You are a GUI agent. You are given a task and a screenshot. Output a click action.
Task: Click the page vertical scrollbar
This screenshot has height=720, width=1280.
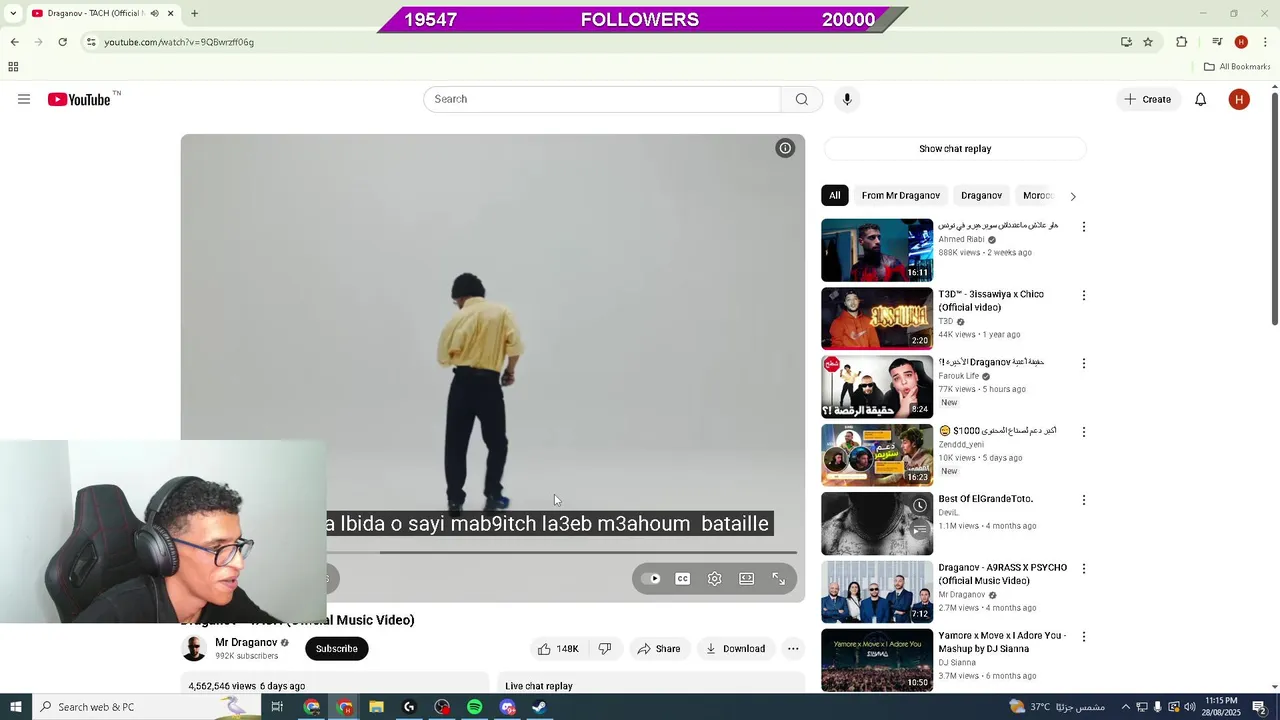tap(1274, 208)
